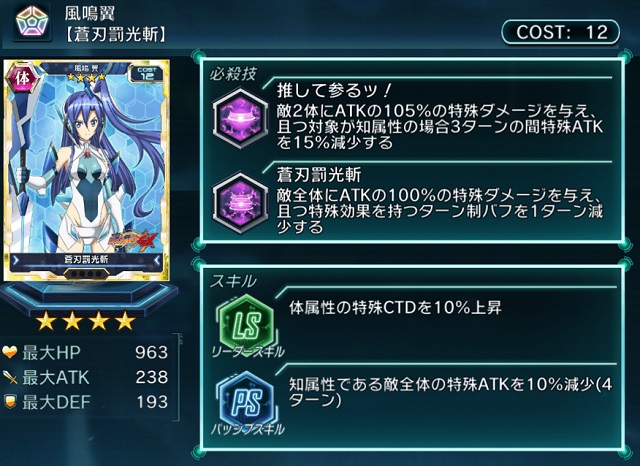Image resolution: width=640 pixels, height=466 pixels.
Task: Click the heart icon beside 最大HP
Action: (x=10, y=352)
